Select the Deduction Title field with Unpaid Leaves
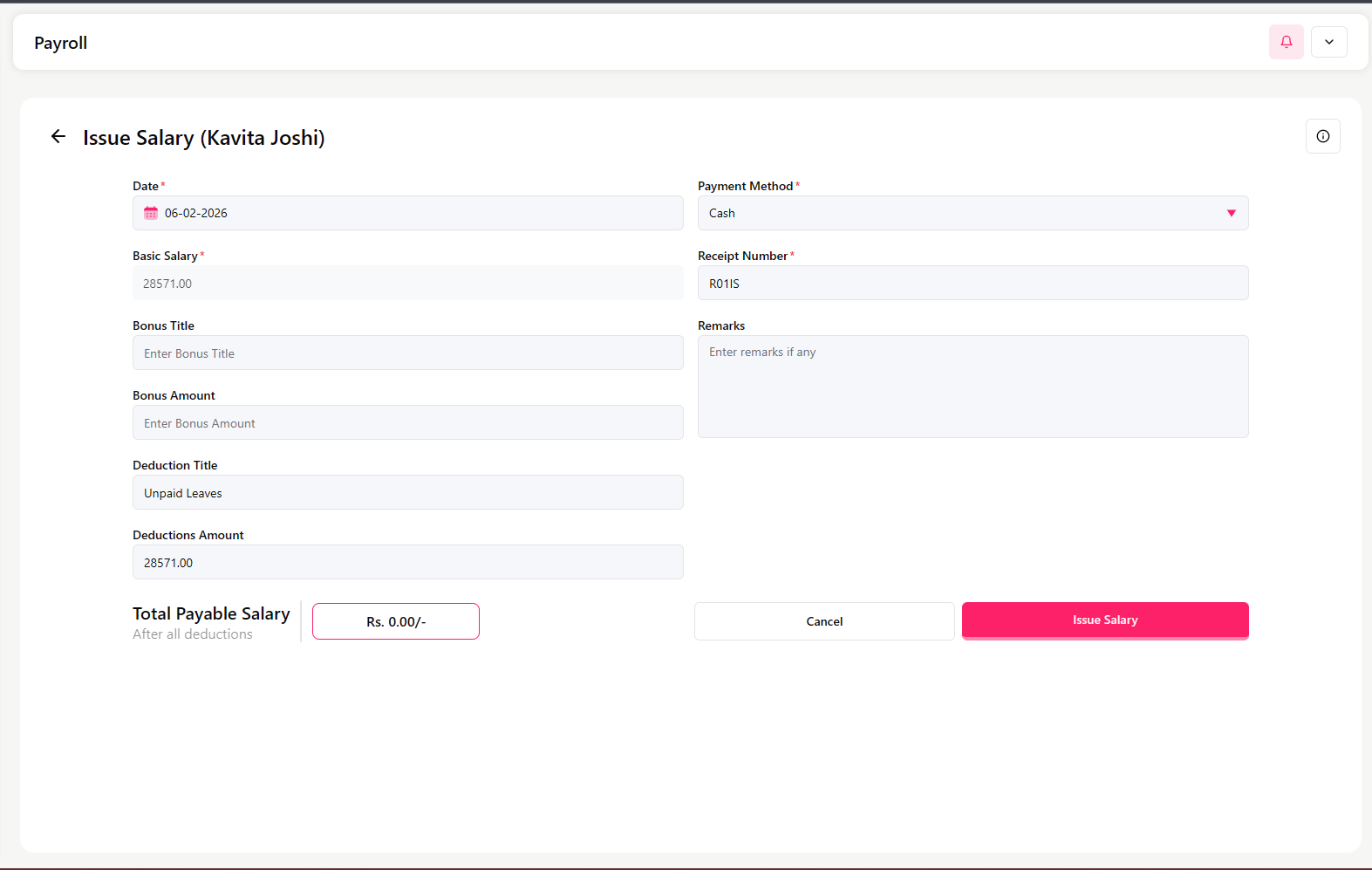1372x870 pixels. click(407, 493)
